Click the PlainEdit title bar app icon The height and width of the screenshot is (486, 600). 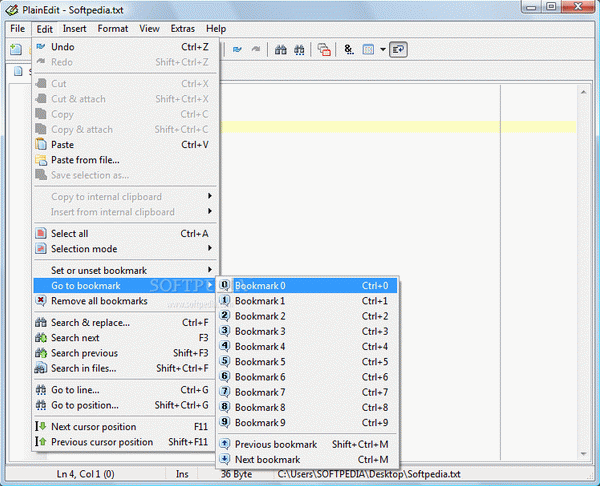pos(12,10)
